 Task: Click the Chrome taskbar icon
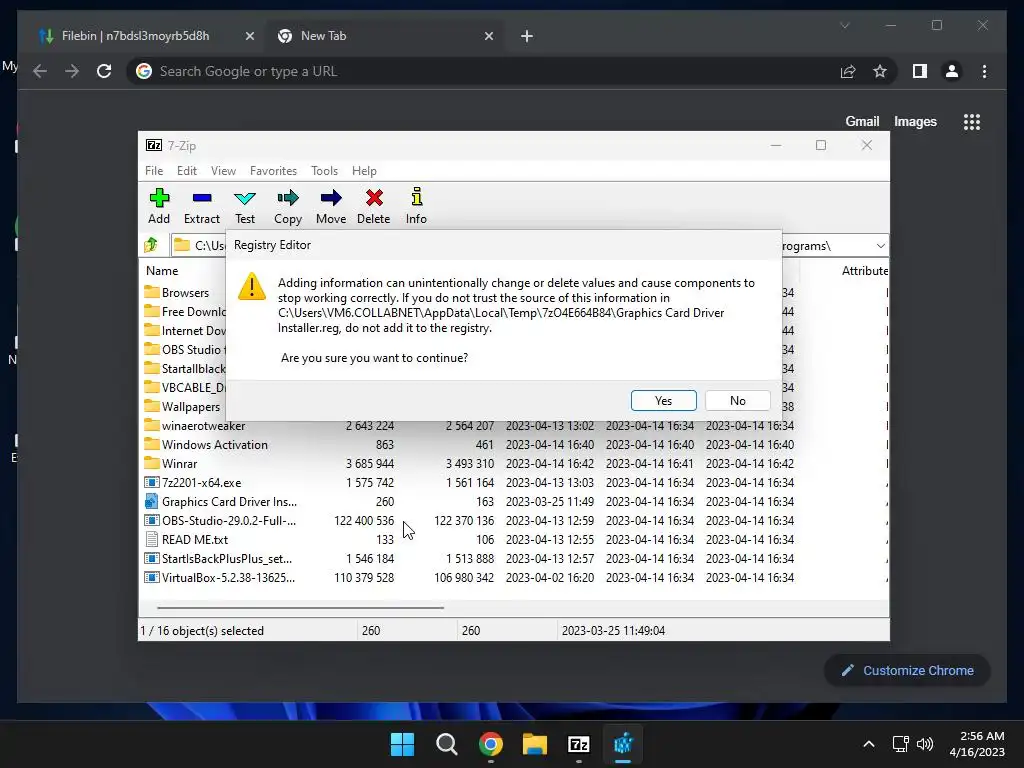tap(490, 744)
